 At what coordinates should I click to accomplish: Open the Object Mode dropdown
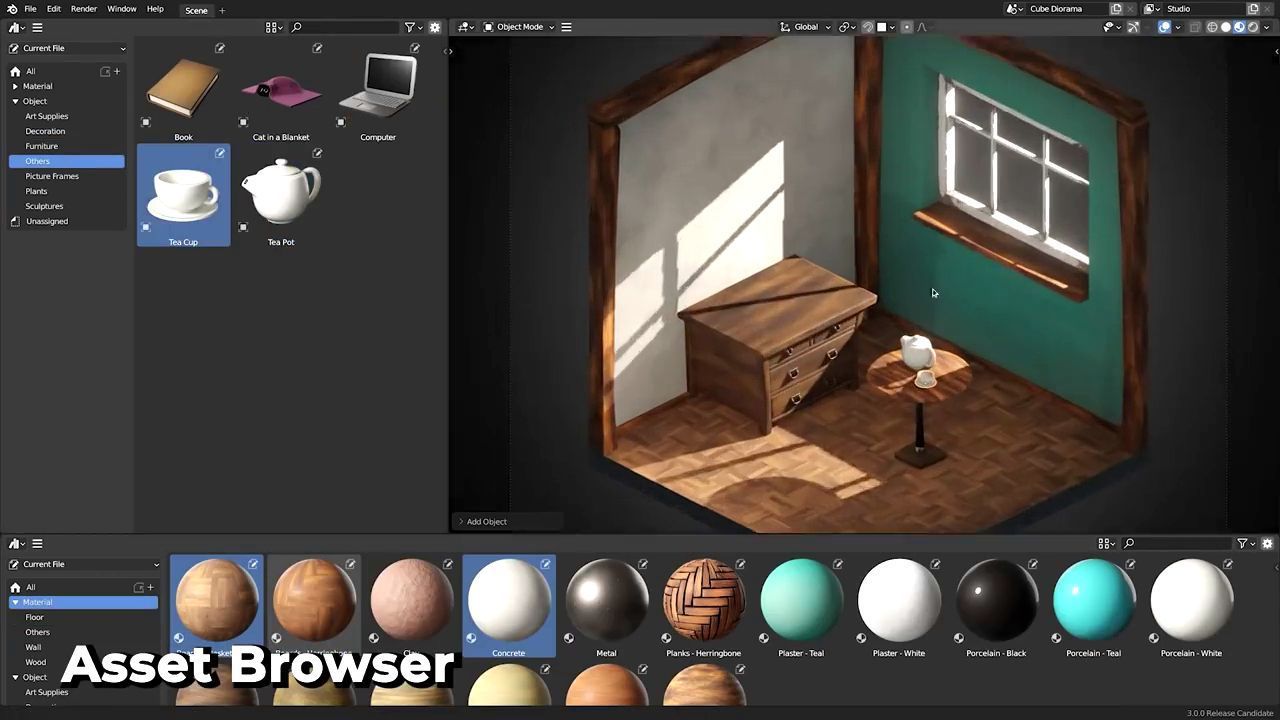click(519, 27)
